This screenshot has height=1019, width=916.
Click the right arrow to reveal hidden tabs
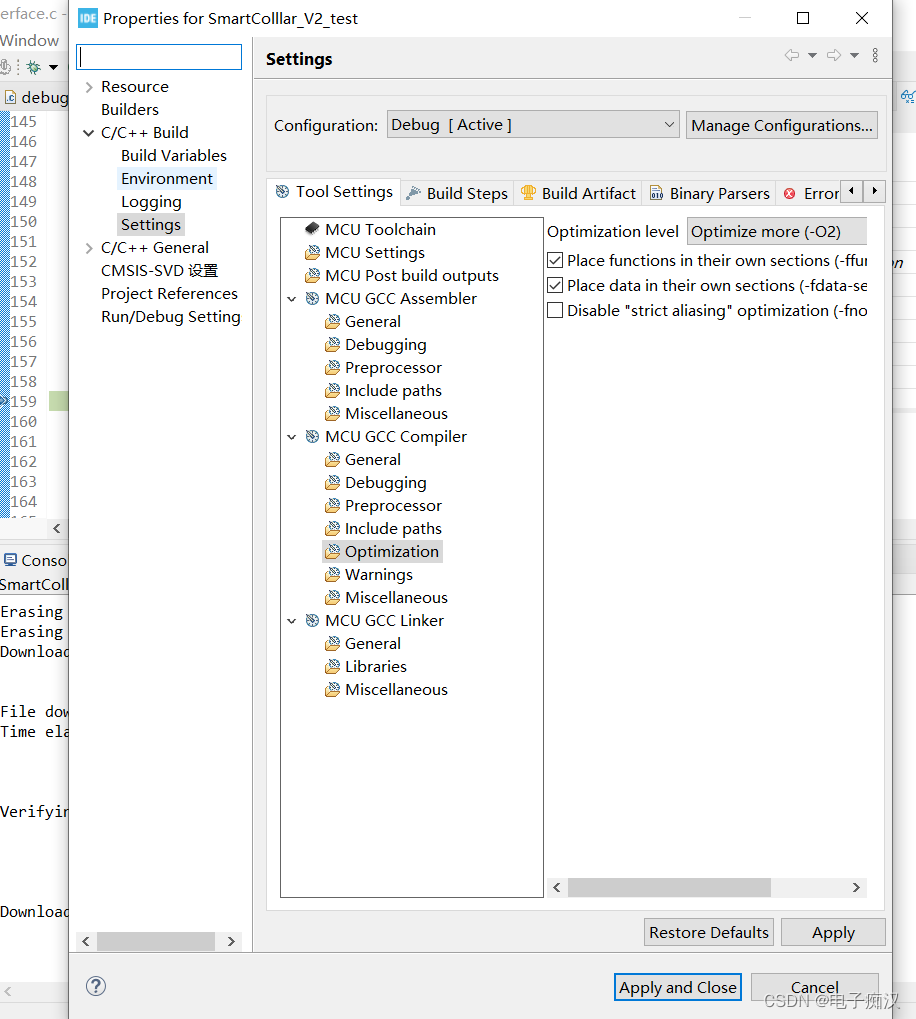tap(874, 191)
